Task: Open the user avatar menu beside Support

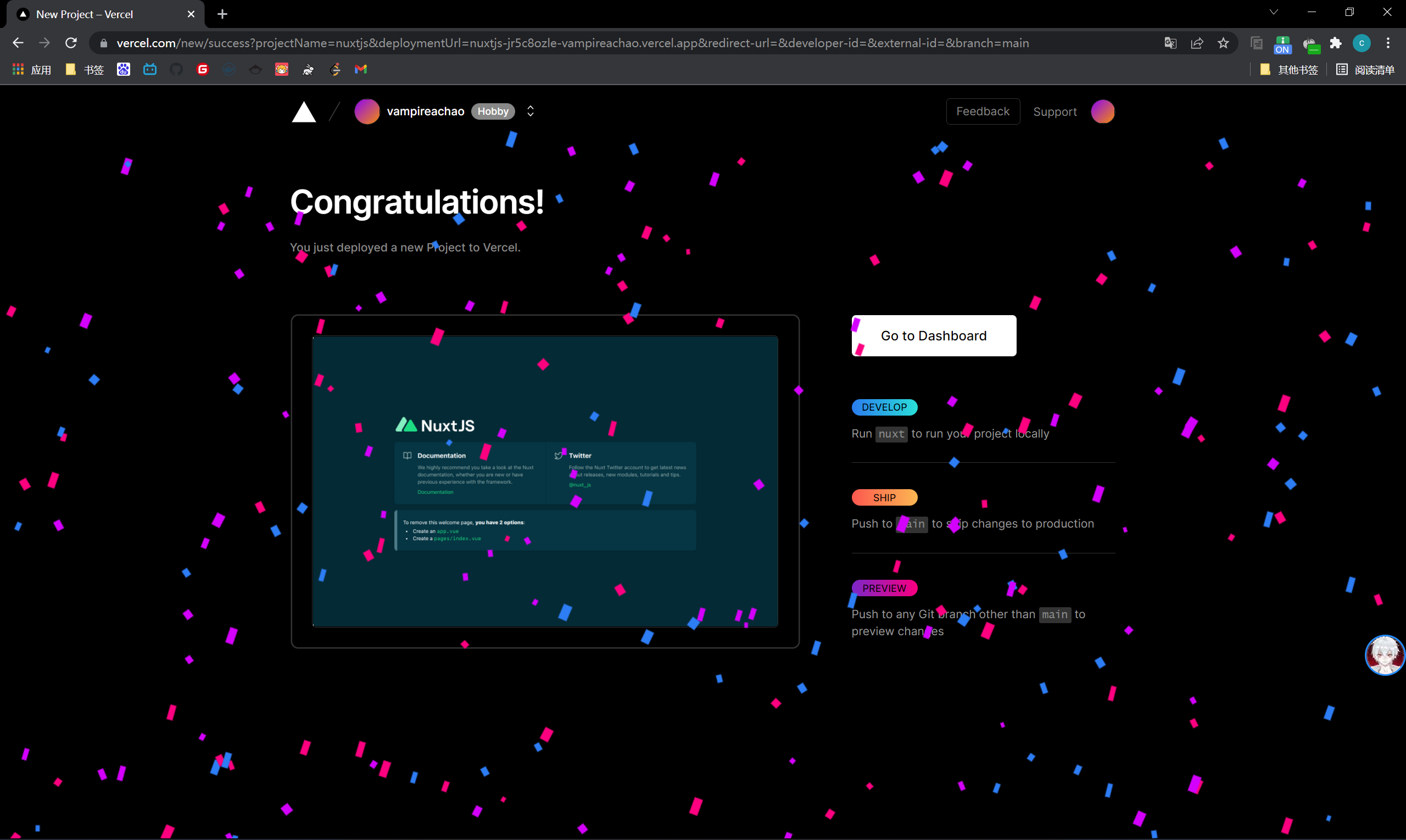Action: coord(1102,111)
